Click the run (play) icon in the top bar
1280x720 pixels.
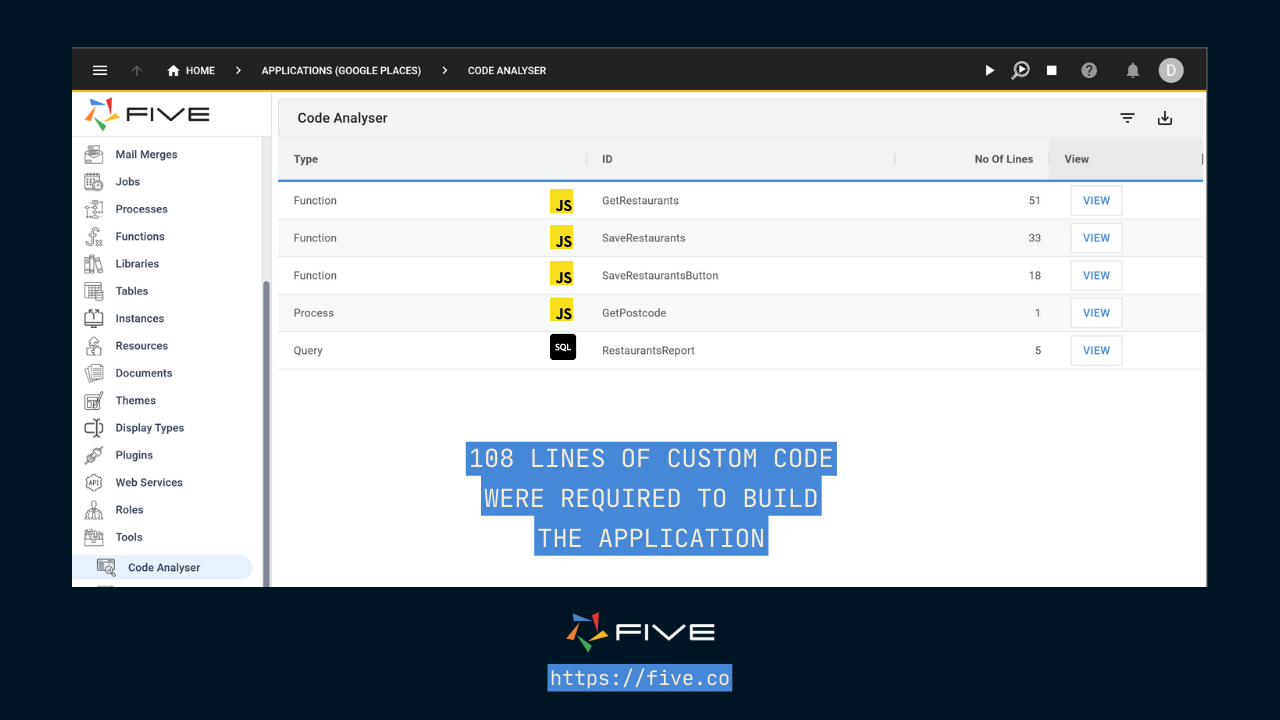point(990,70)
